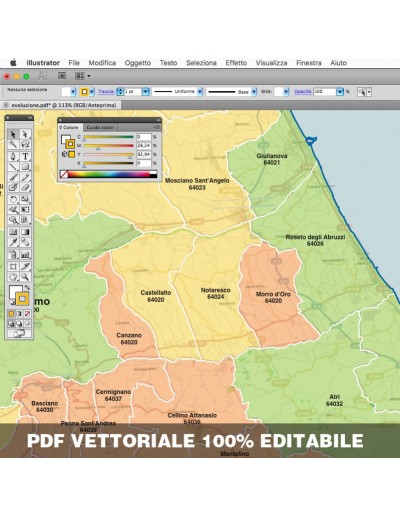Swap fill and stroke arrow in toolbox

27,287
